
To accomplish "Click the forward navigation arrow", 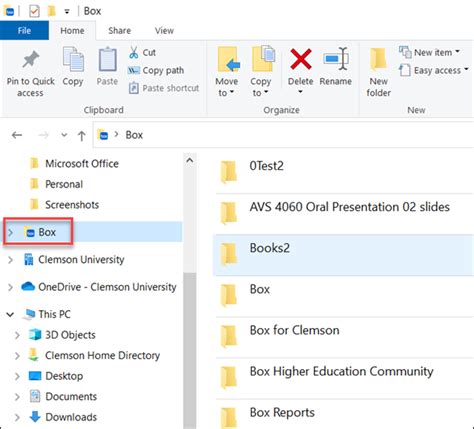I will pyautogui.click(x=43, y=135).
